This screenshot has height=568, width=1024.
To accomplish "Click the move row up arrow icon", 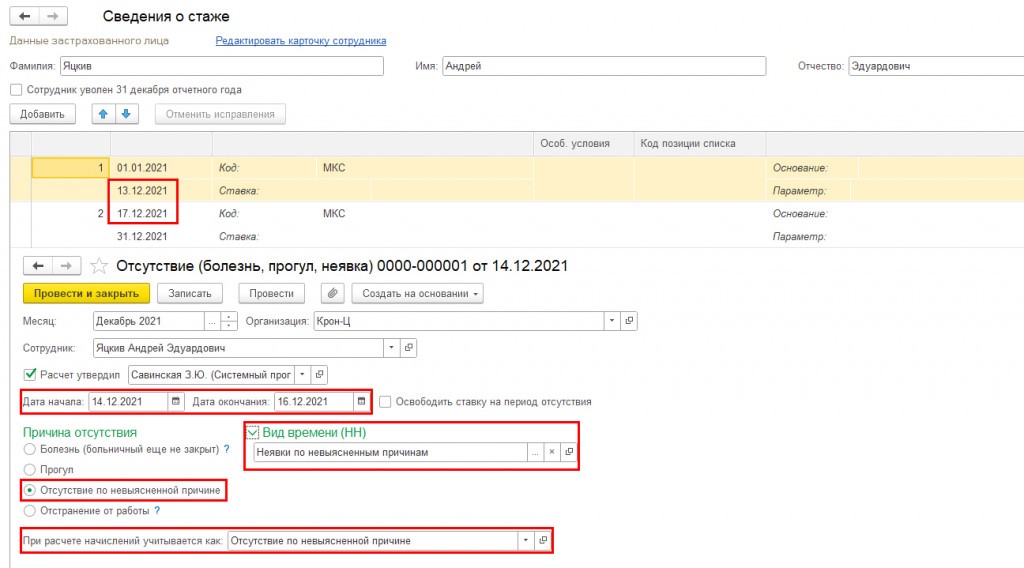I will (103, 114).
